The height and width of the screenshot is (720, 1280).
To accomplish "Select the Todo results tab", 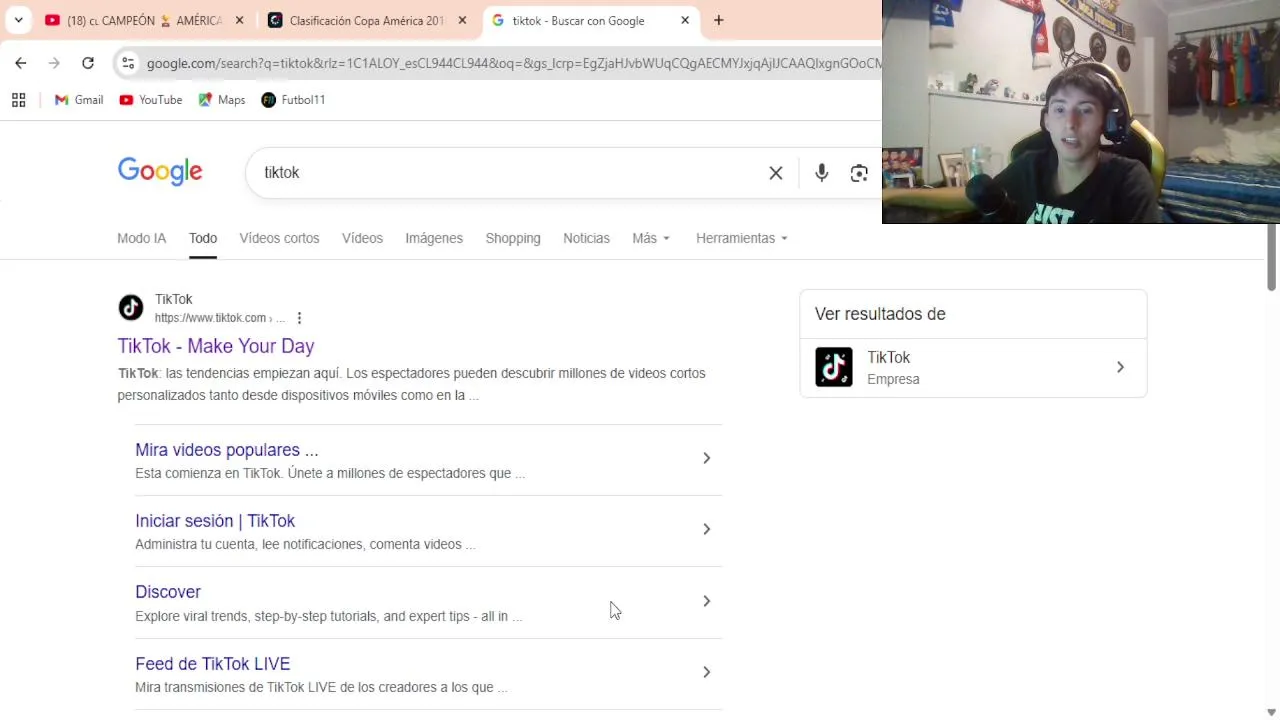I will click(x=203, y=238).
